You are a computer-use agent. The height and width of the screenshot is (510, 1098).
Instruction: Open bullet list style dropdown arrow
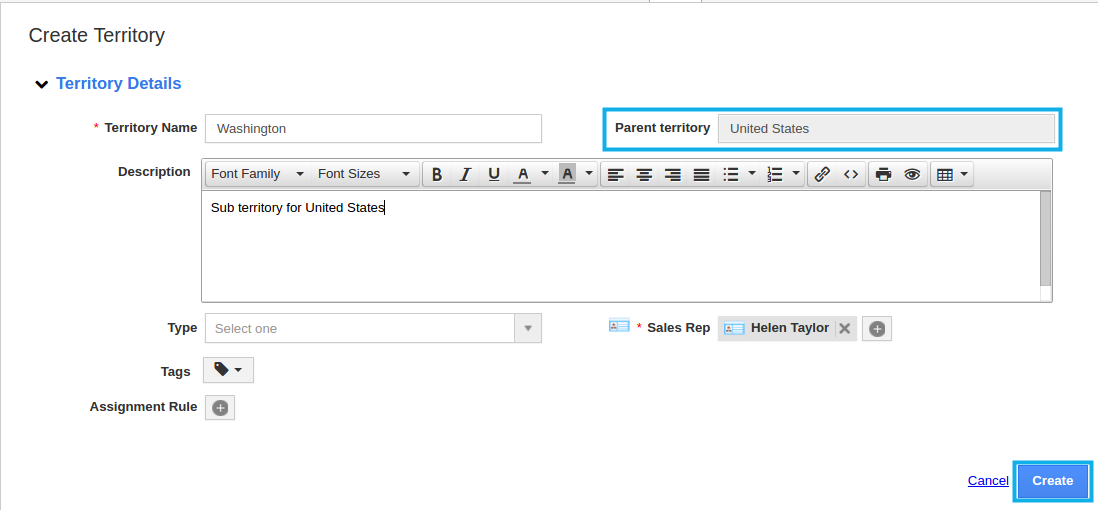pyautogui.click(x=752, y=174)
